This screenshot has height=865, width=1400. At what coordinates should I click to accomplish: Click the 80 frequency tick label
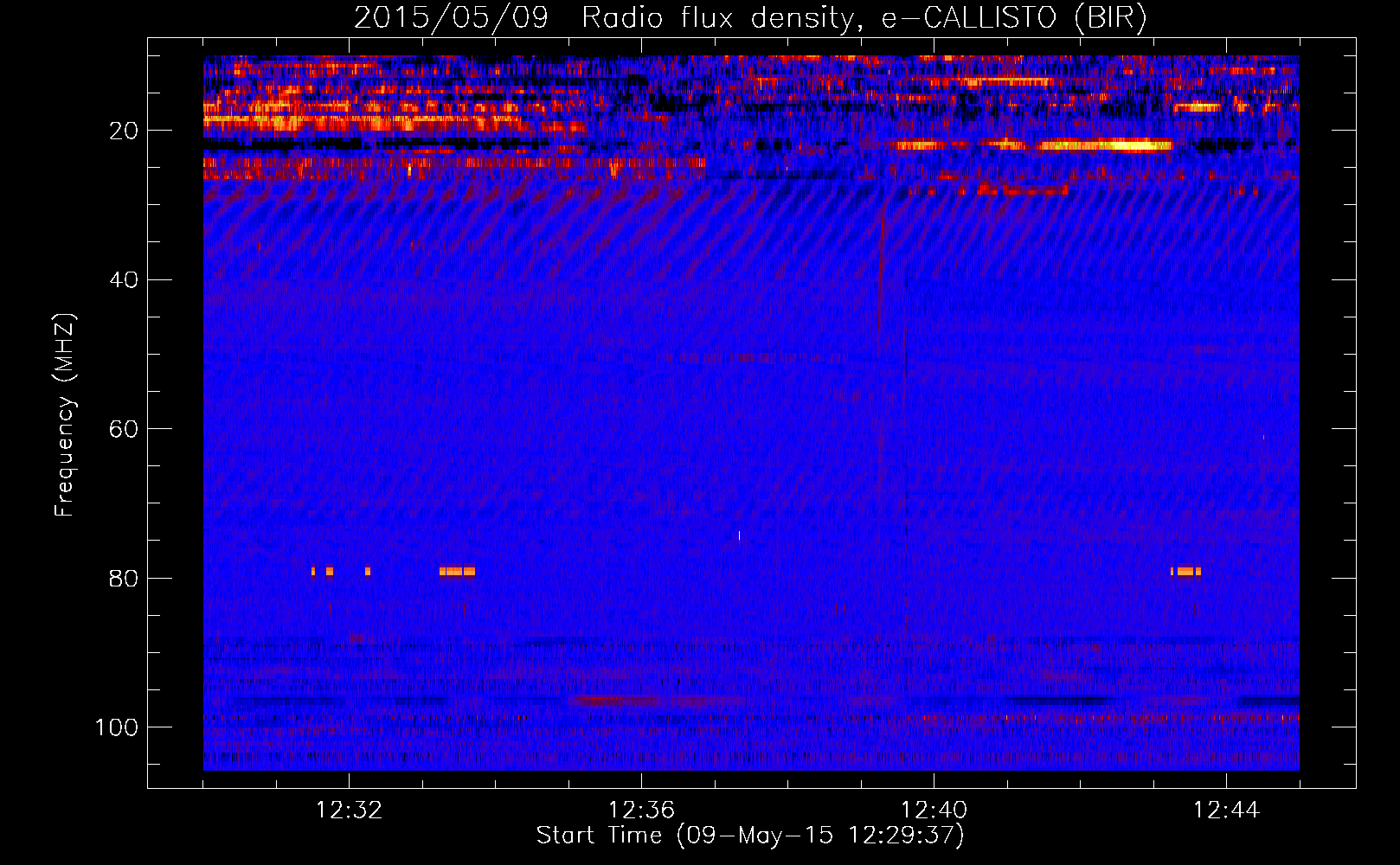coord(124,578)
